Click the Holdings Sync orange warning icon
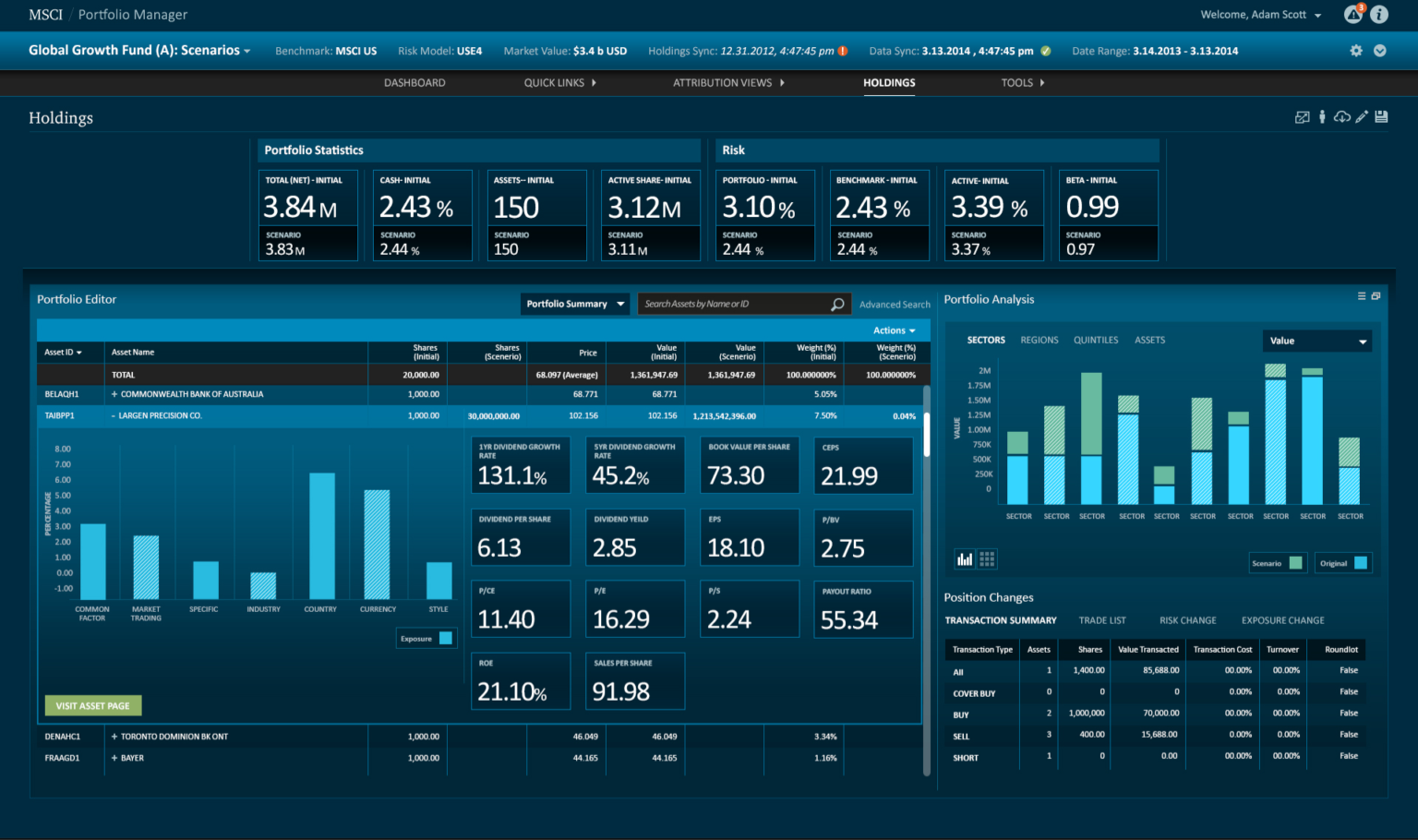The height and width of the screenshot is (840, 1418). coord(843,51)
